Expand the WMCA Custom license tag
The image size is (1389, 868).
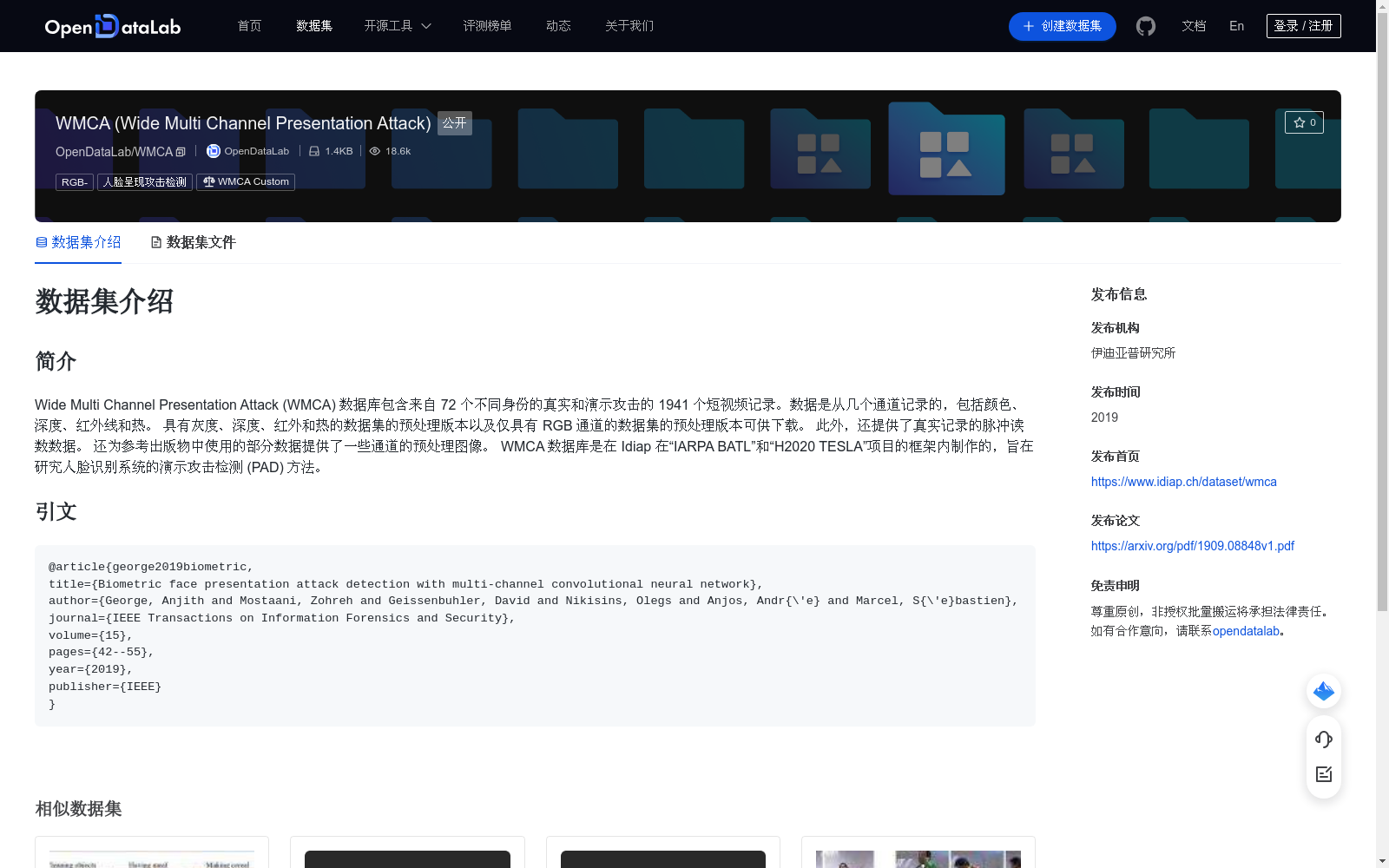coord(252,181)
